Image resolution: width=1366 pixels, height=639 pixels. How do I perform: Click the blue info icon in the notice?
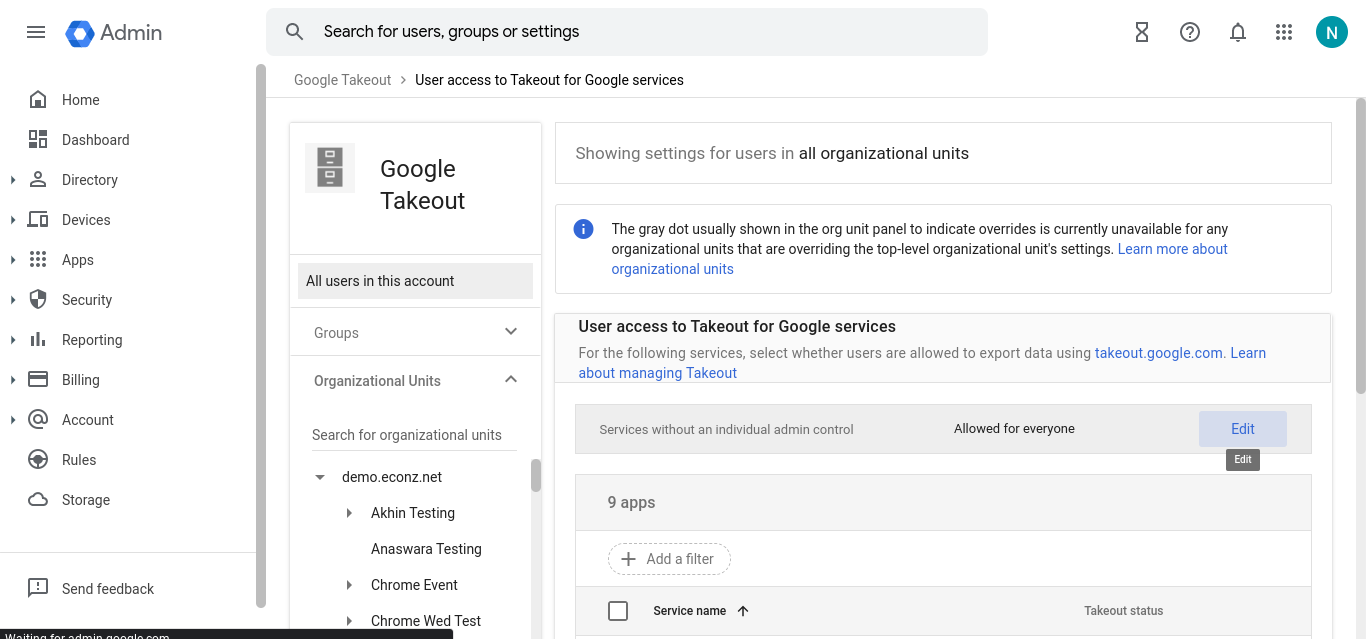point(583,229)
